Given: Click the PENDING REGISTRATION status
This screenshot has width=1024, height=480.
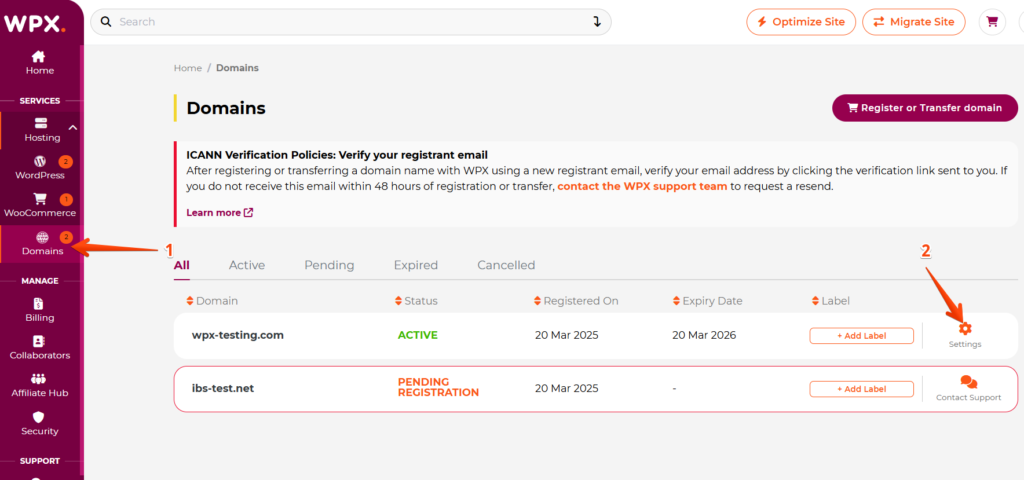Looking at the screenshot, I should tap(438, 387).
